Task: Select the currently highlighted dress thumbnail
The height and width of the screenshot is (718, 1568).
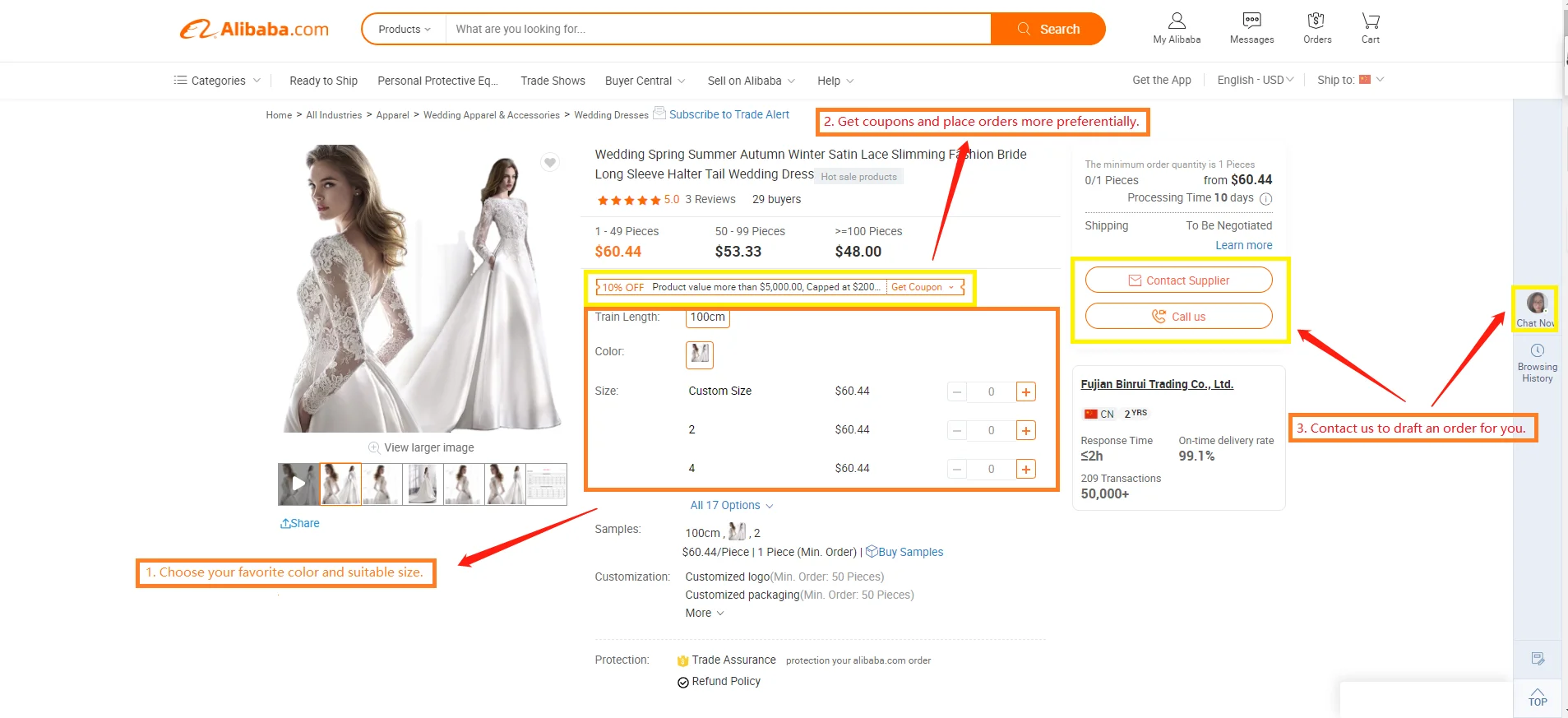Action: [340, 484]
